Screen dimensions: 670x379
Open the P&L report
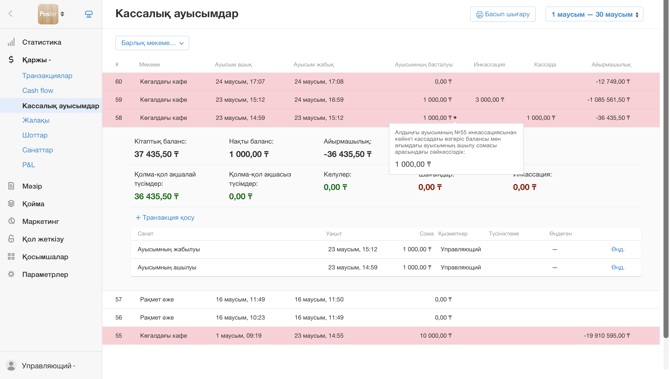pos(28,165)
